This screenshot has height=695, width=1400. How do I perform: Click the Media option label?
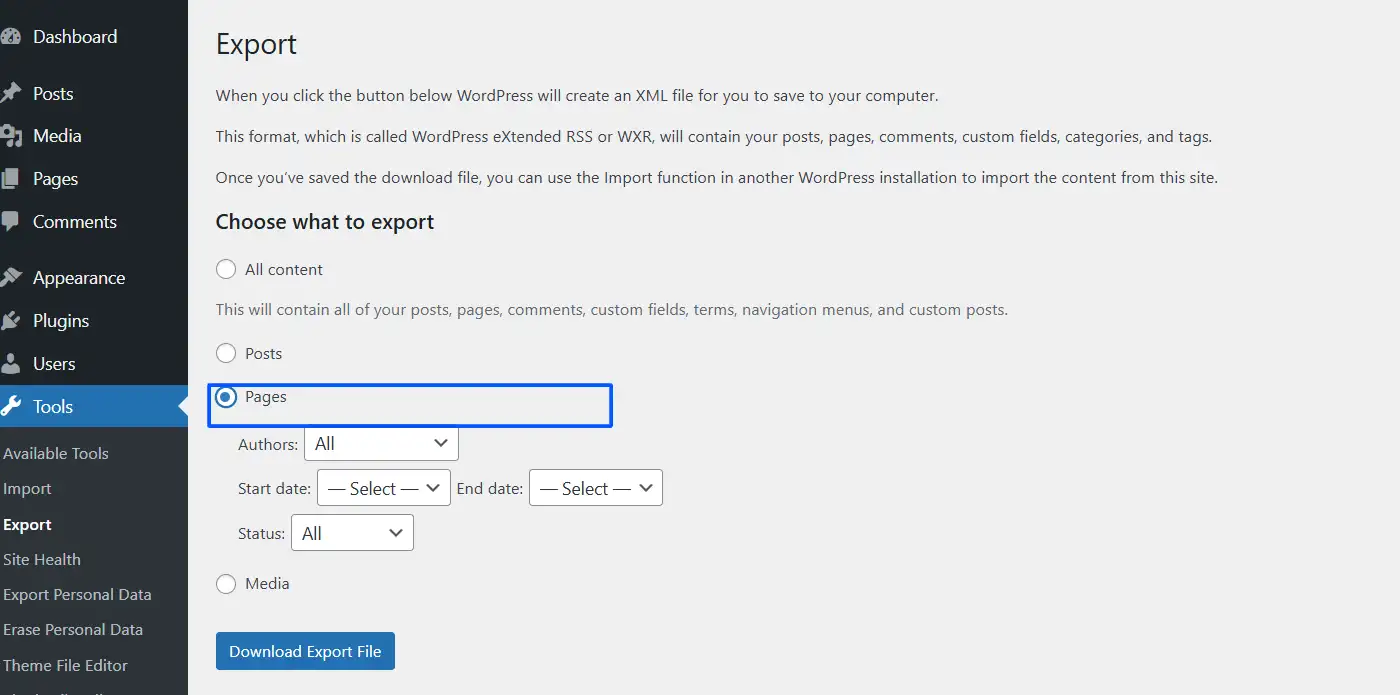pyautogui.click(x=267, y=584)
